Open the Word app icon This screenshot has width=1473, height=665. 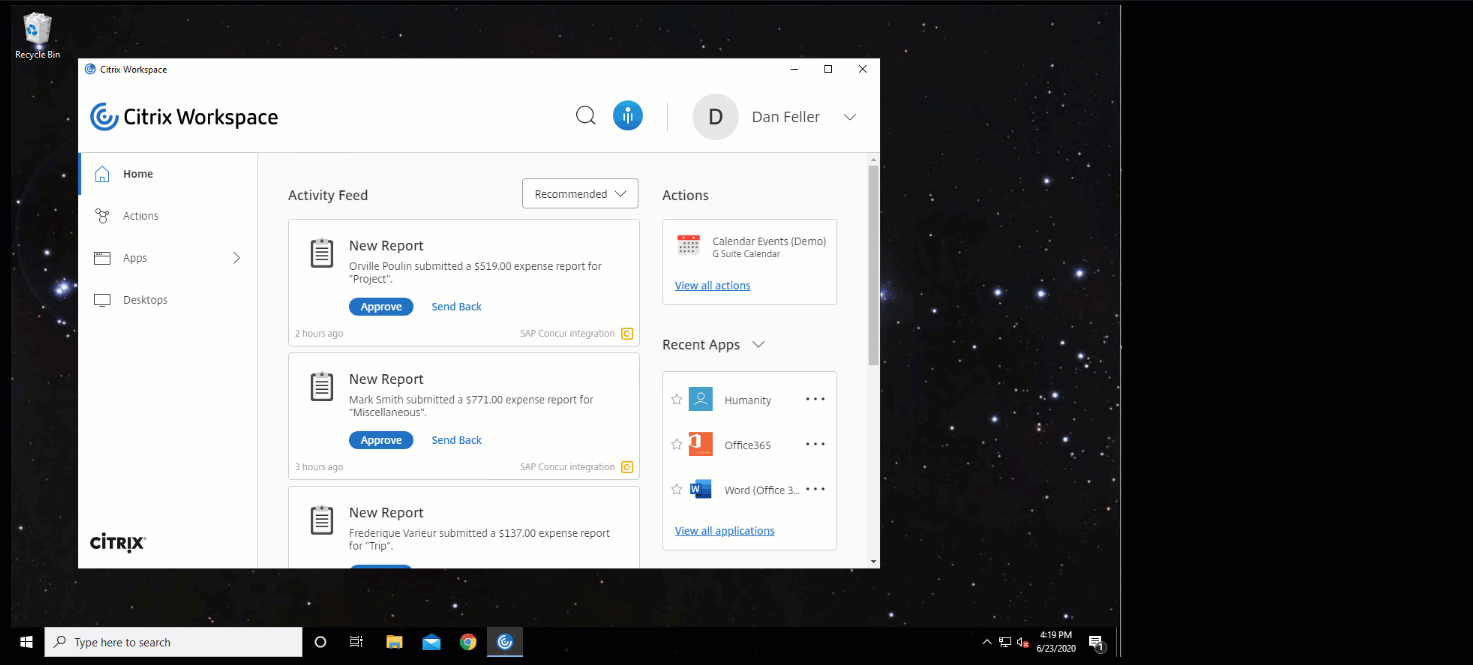pyautogui.click(x=701, y=489)
